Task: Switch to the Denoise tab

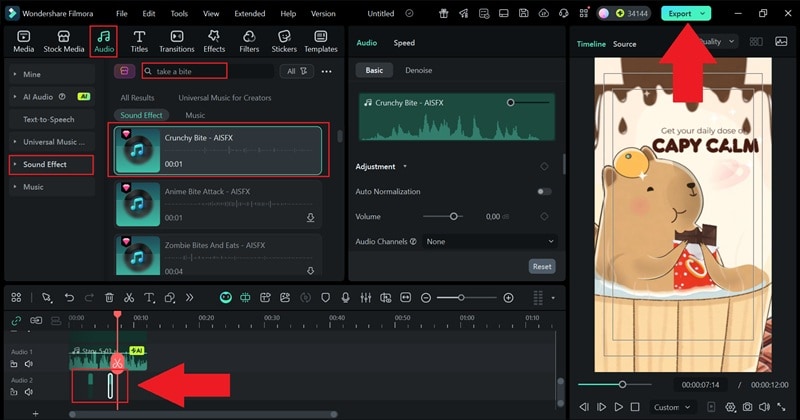Action: pos(418,70)
